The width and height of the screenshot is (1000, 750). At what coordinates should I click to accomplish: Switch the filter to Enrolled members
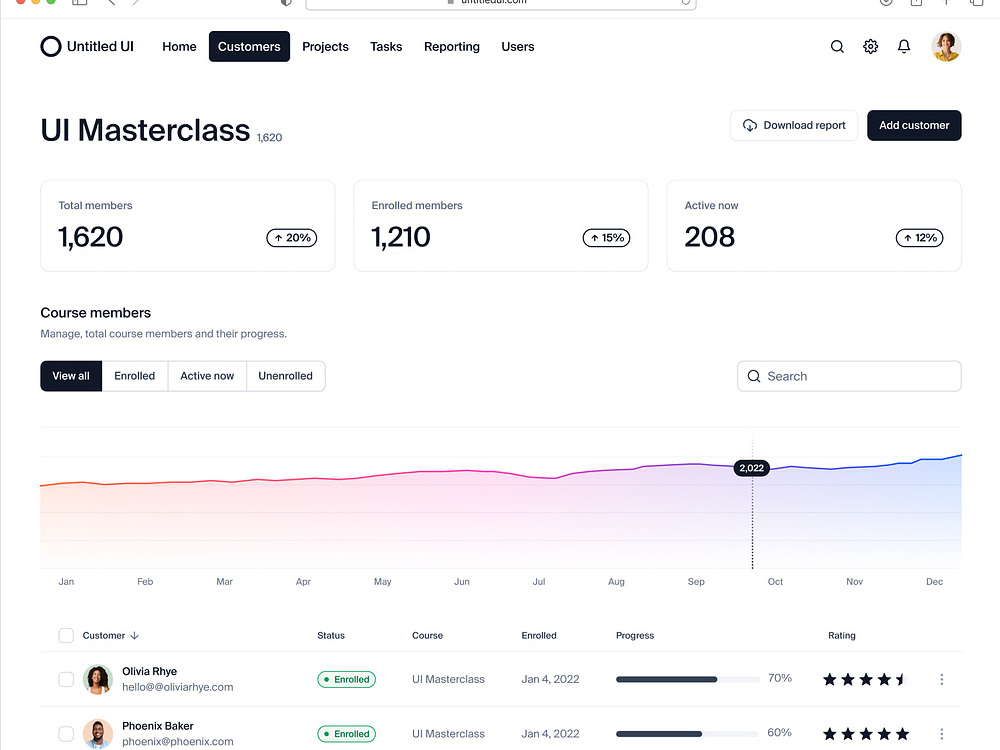[x=135, y=376]
